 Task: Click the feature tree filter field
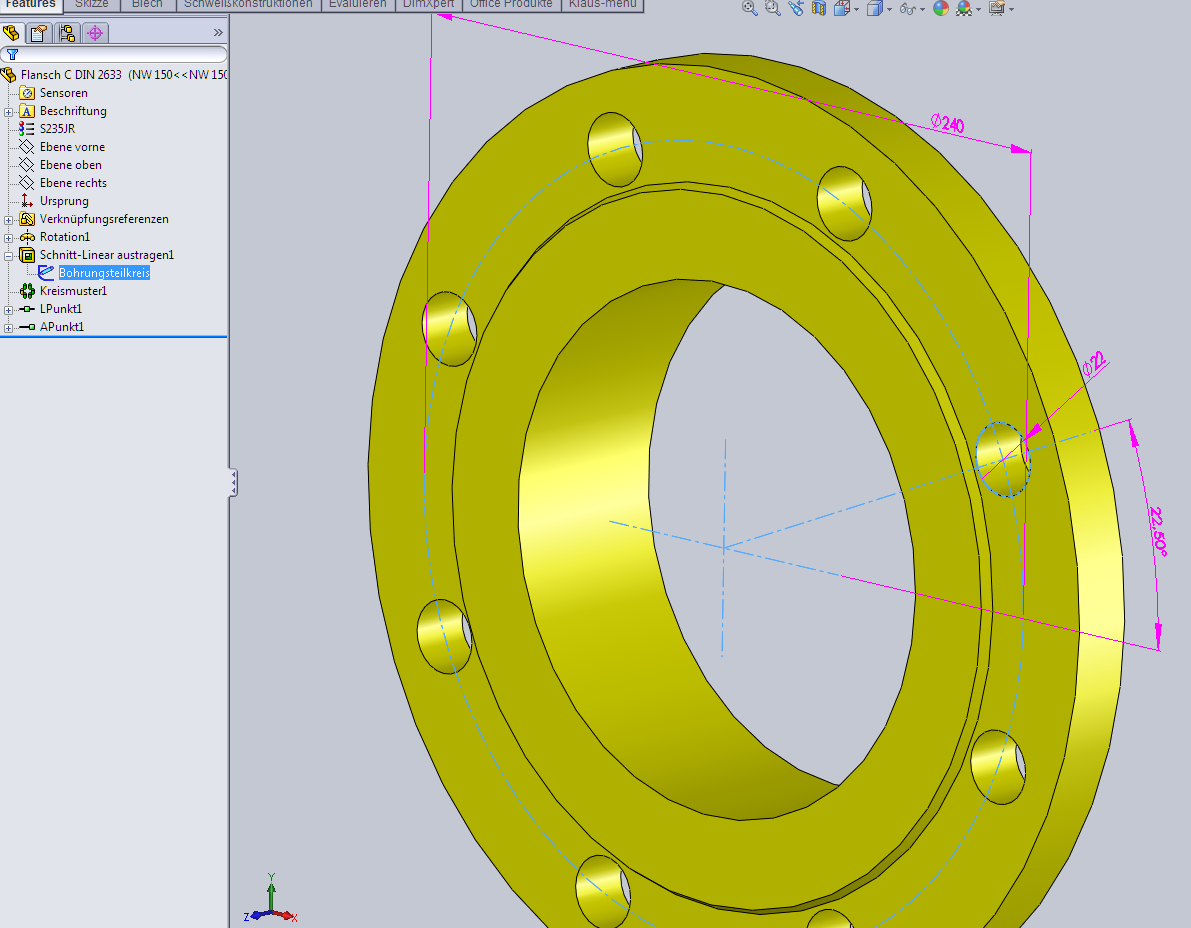pyautogui.click(x=120, y=55)
